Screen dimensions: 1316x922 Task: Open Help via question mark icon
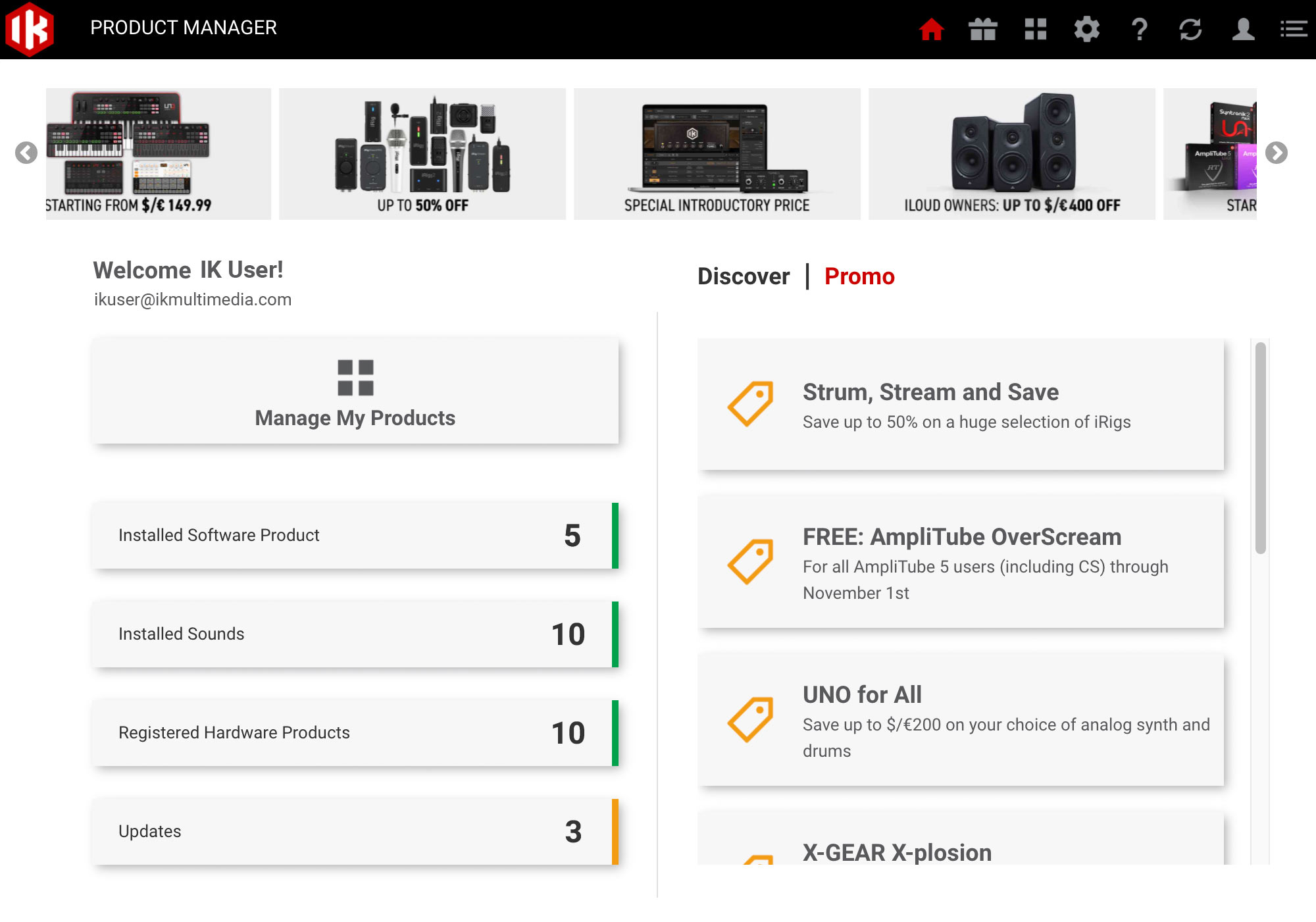click(x=1139, y=29)
